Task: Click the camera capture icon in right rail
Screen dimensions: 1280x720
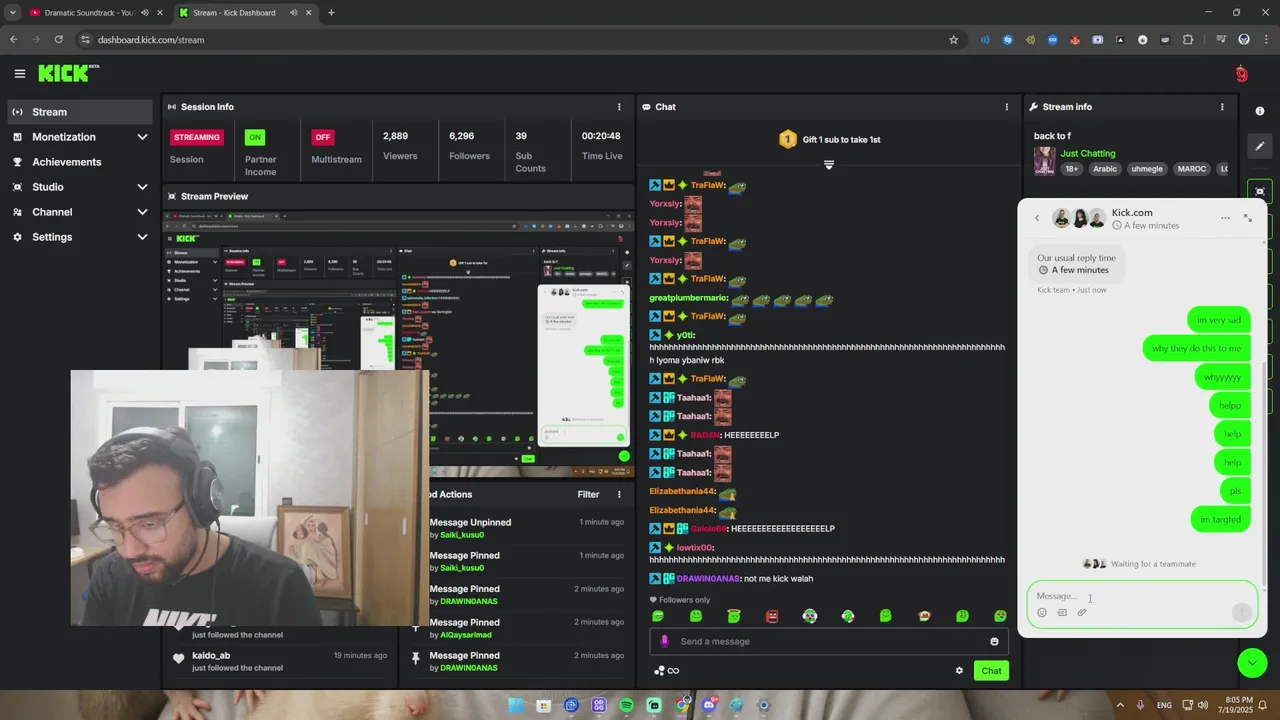Action: point(1260,191)
